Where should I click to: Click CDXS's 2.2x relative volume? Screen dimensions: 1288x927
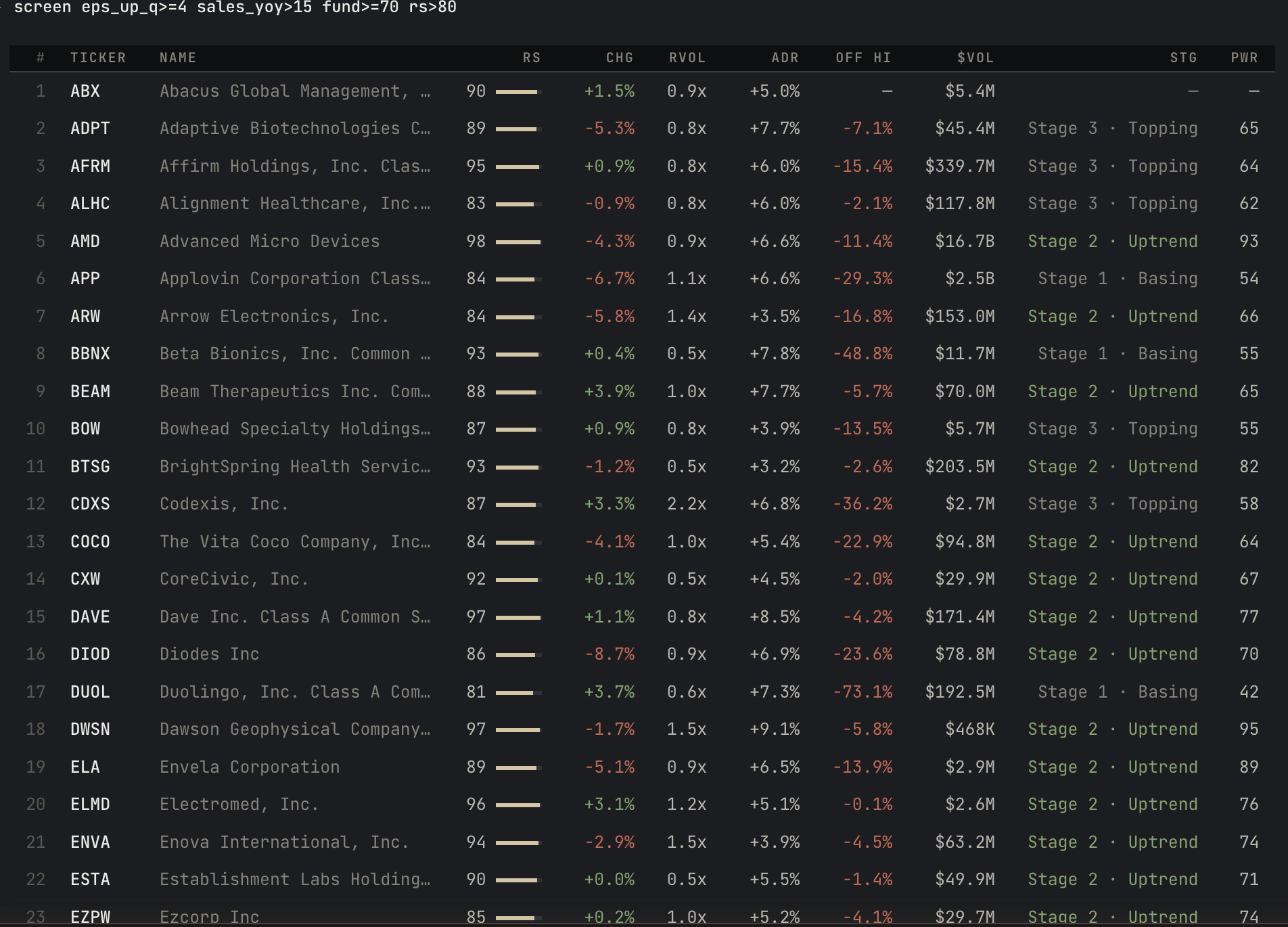coord(687,504)
